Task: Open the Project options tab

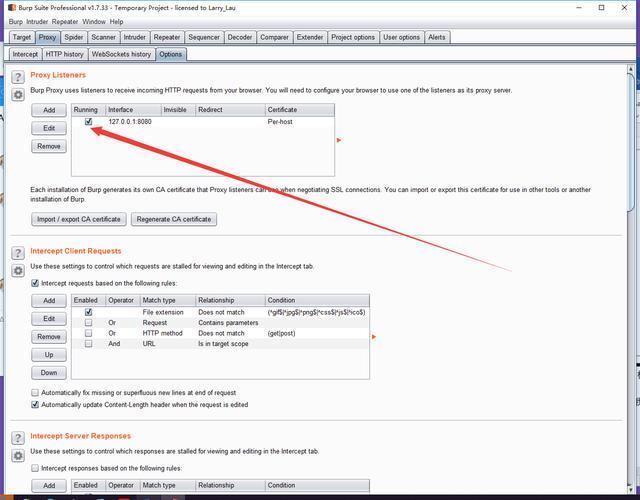Action: click(x=353, y=37)
